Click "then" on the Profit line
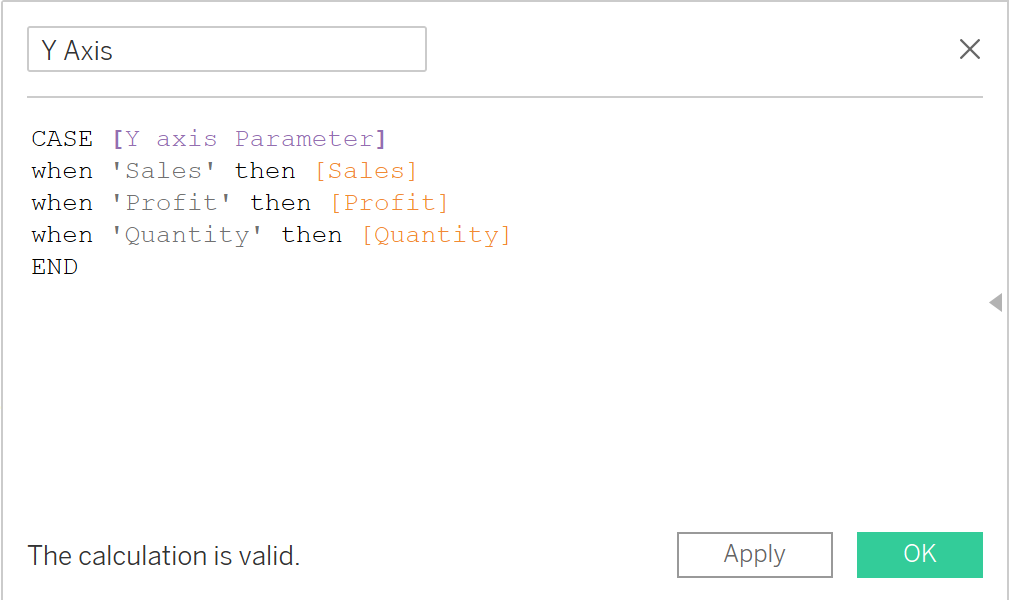The width and height of the screenshot is (1009, 600). coord(281,203)
